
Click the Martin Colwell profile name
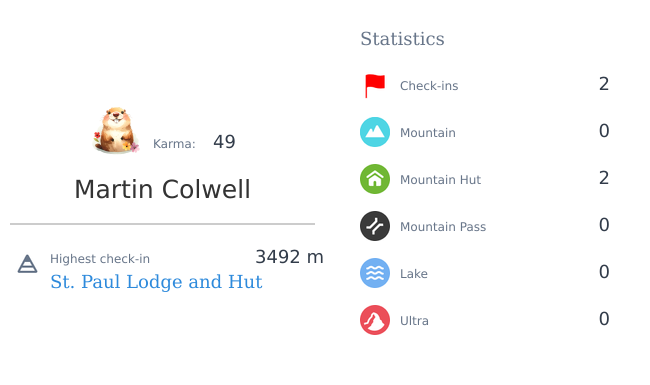click(162, 189)
